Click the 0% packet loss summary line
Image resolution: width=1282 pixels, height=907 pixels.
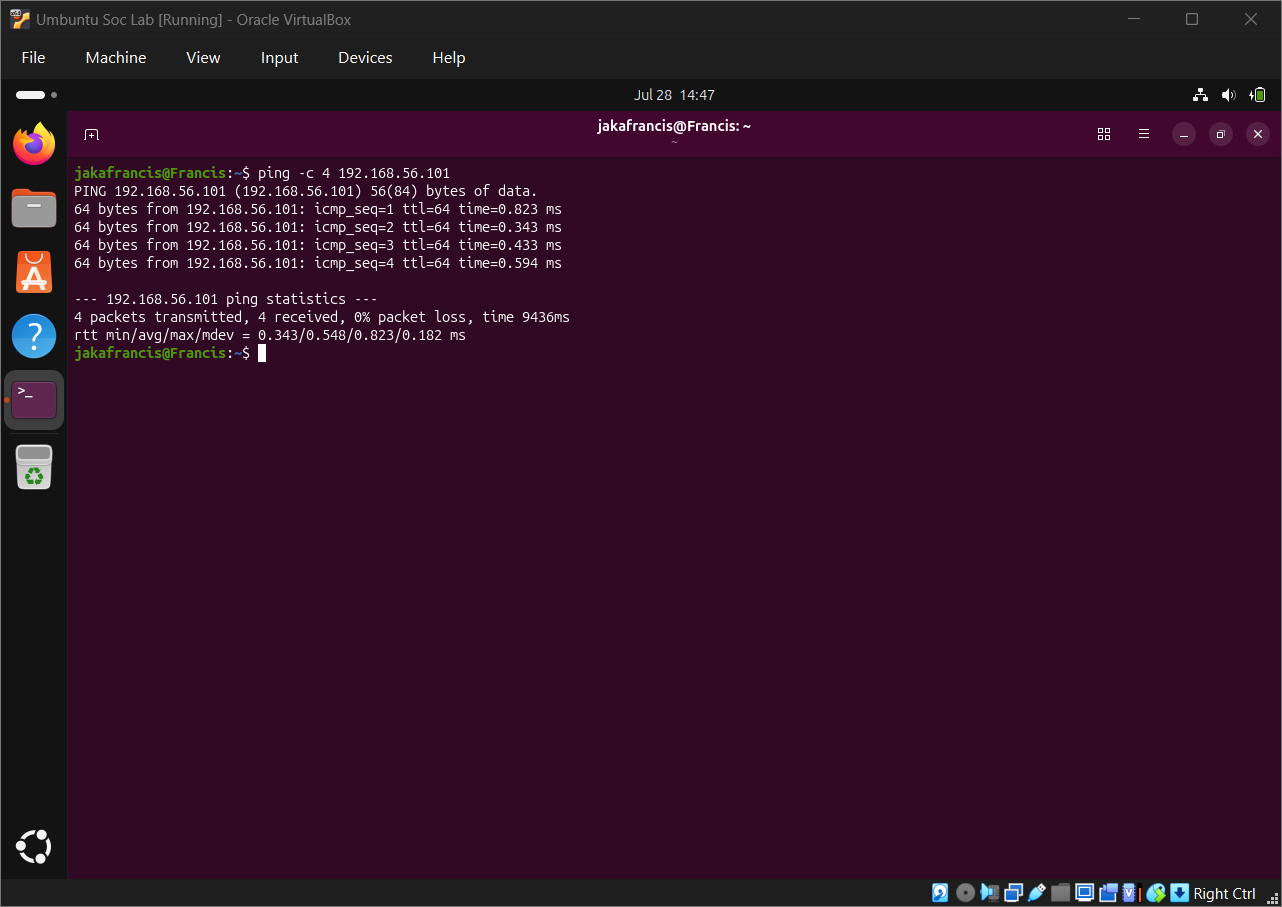(x=322, y=317)
